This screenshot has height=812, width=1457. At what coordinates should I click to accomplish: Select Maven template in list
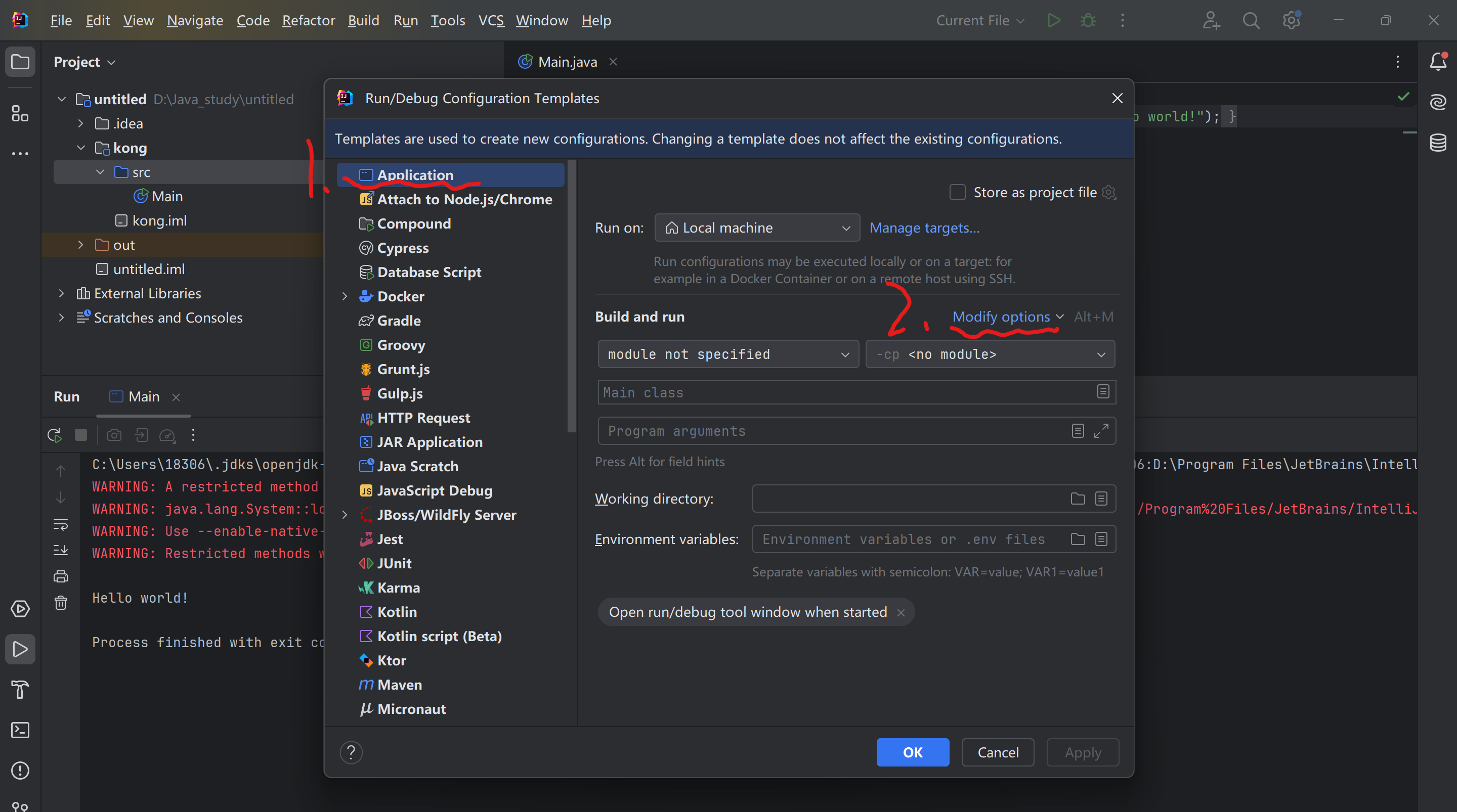click(x=451, y=684)
